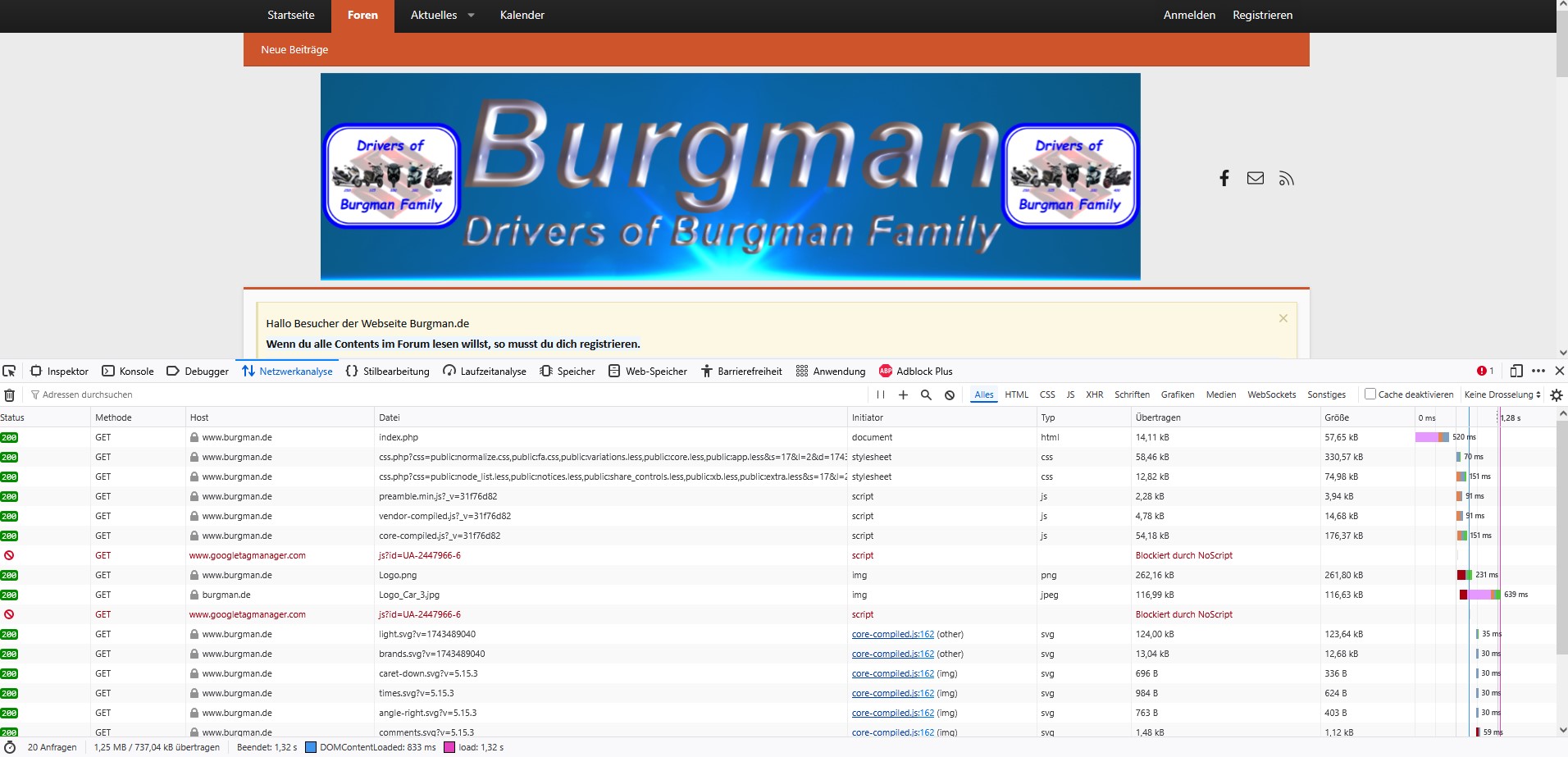Image resolution: width=1568 pixels, height=757 pixels.
Task: Create a new request with plus icon
Action: click(903, 394)
